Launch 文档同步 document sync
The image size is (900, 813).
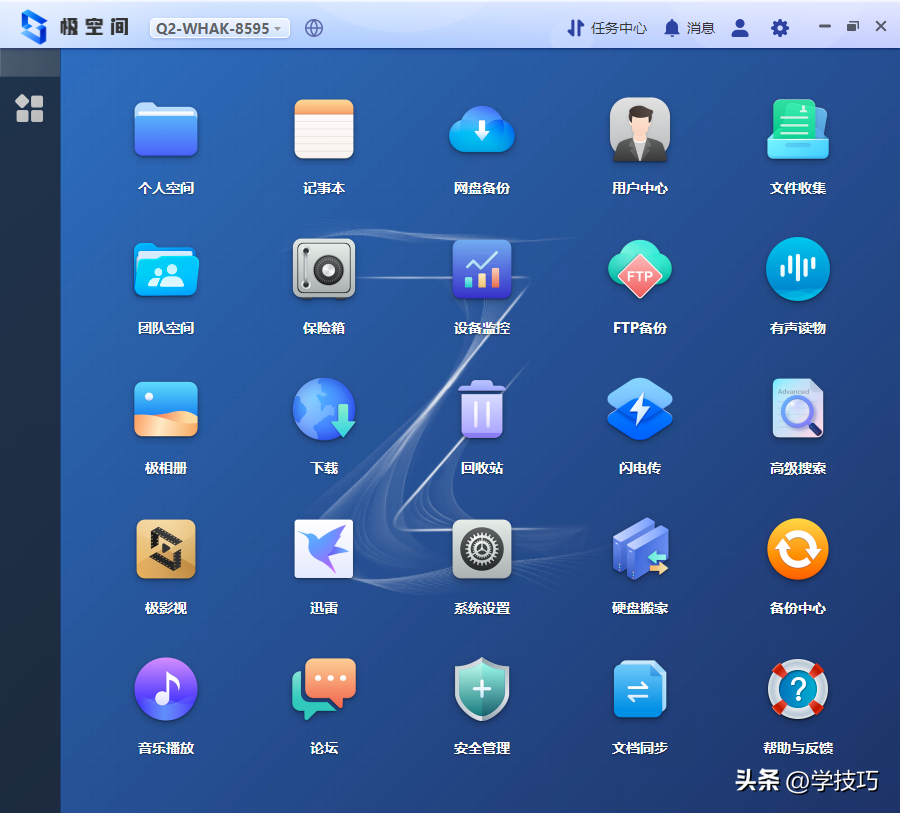tap(639, 689)
